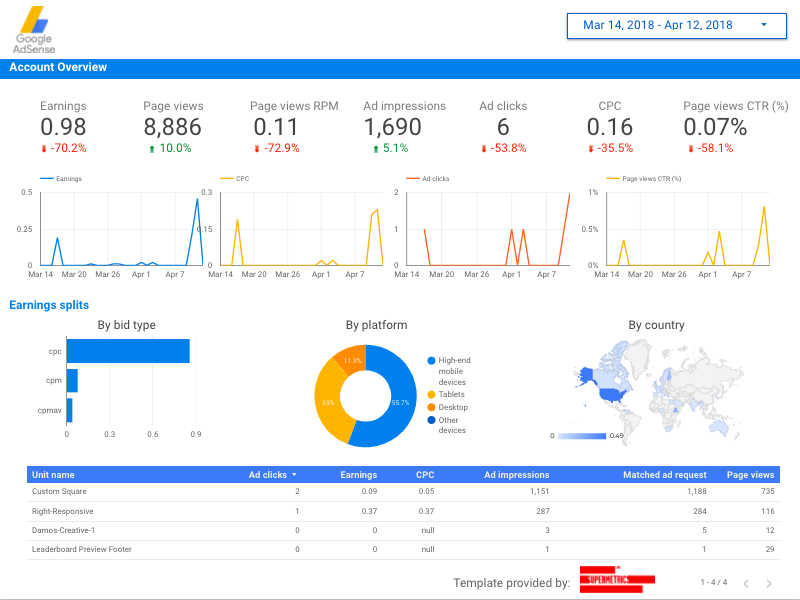The width and height of the screenshot is (800, 600).
Task: Select the Account Overview header tab
Action: click(58, 67)
